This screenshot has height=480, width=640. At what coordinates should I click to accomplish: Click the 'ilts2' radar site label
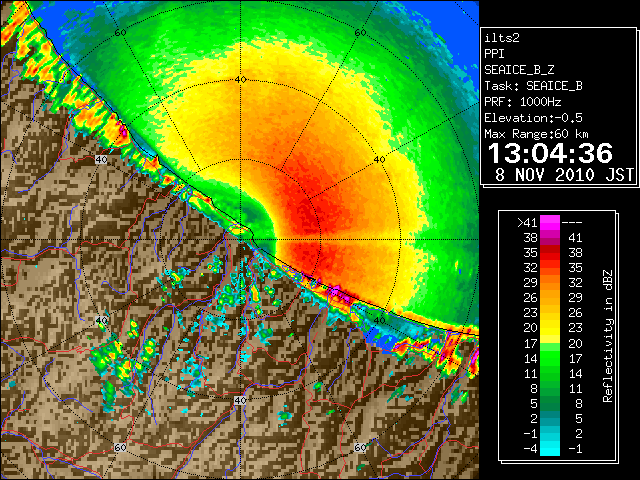tap(502, 38)
